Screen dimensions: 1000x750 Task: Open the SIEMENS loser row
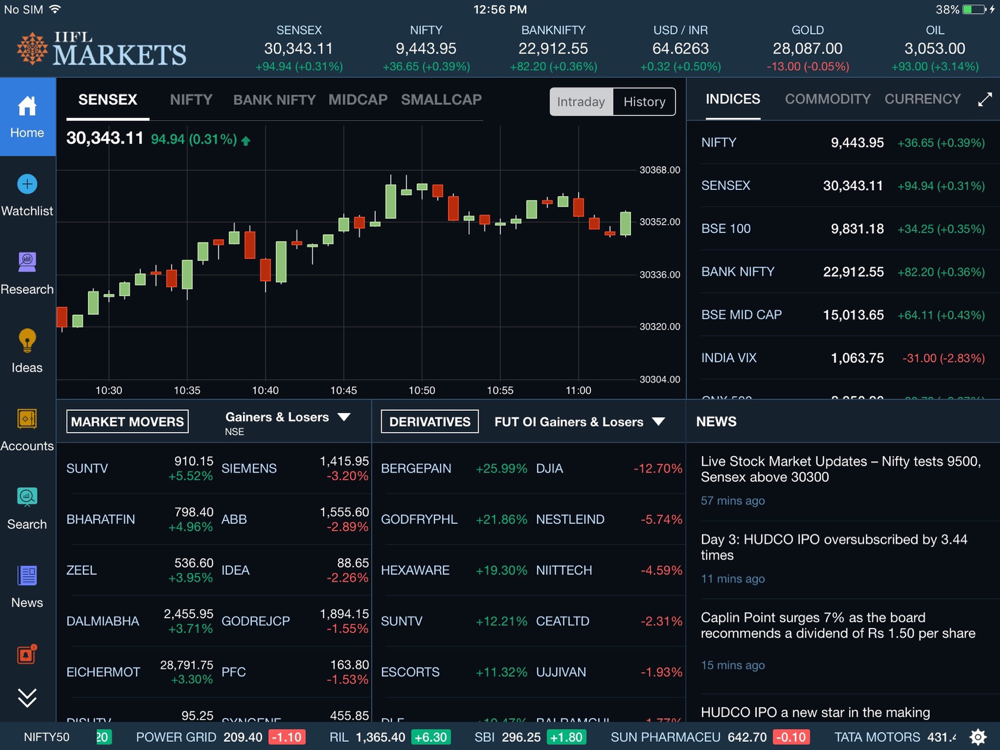click(295, 469)
